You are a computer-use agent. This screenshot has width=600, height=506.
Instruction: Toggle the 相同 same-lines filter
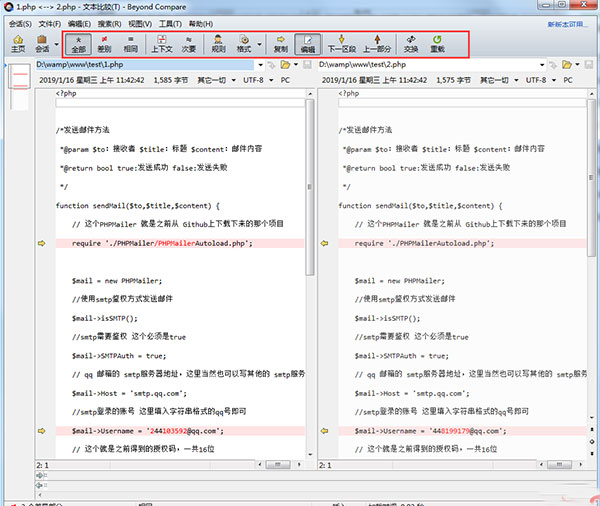point(130,44)
